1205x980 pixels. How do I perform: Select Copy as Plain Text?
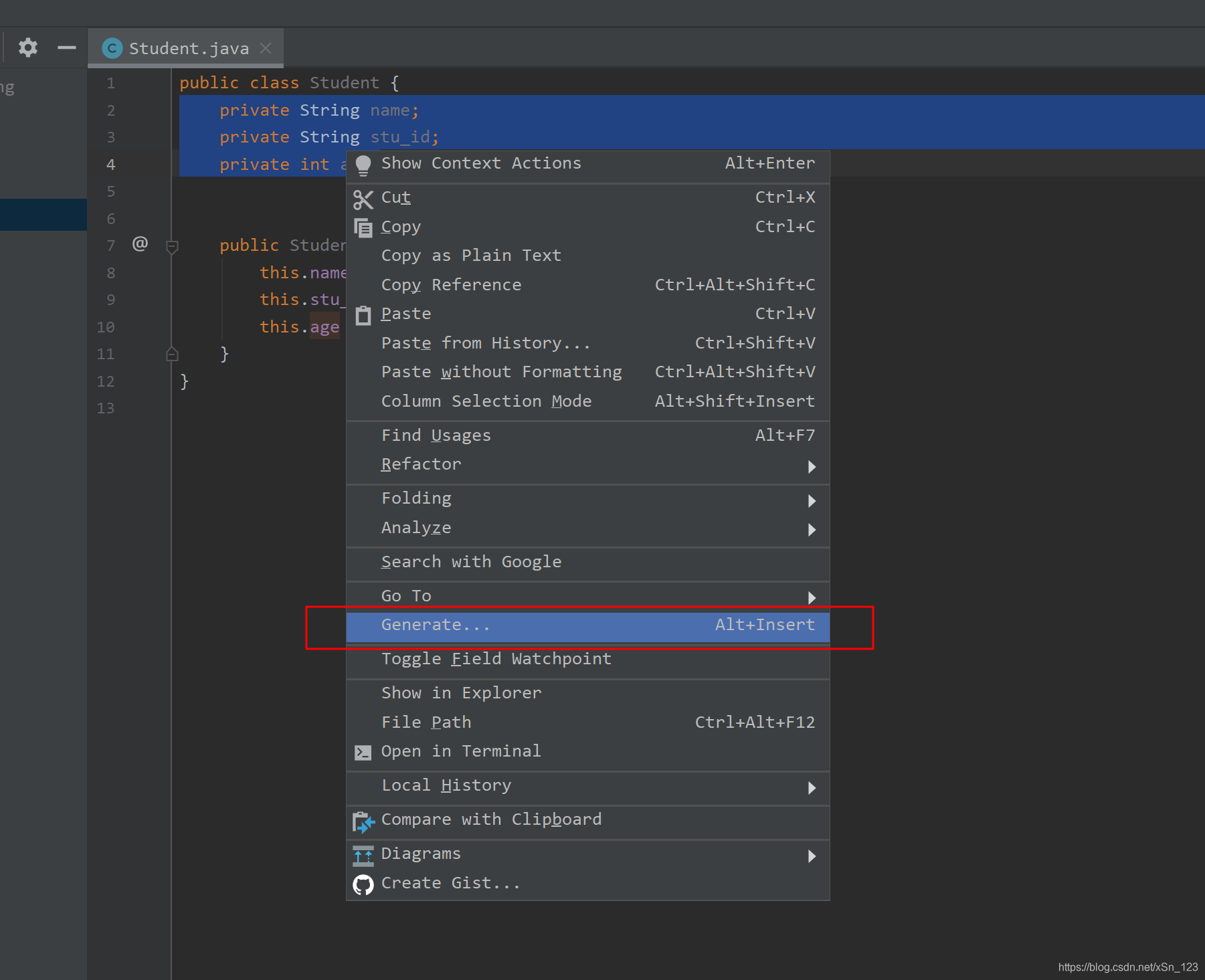pyautogui.click(x=588, y=256)
